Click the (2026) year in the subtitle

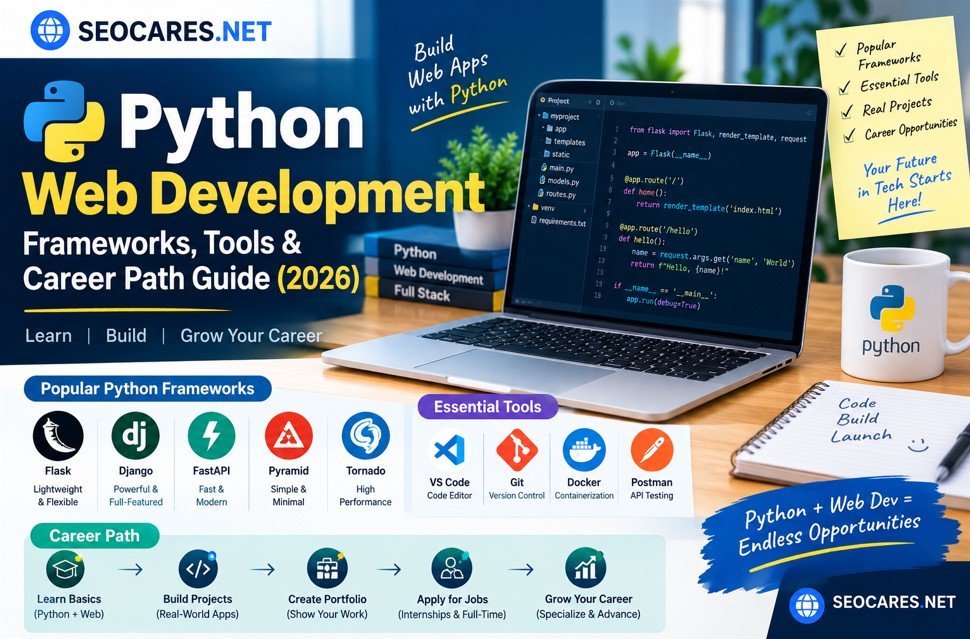tap(319, 278)
